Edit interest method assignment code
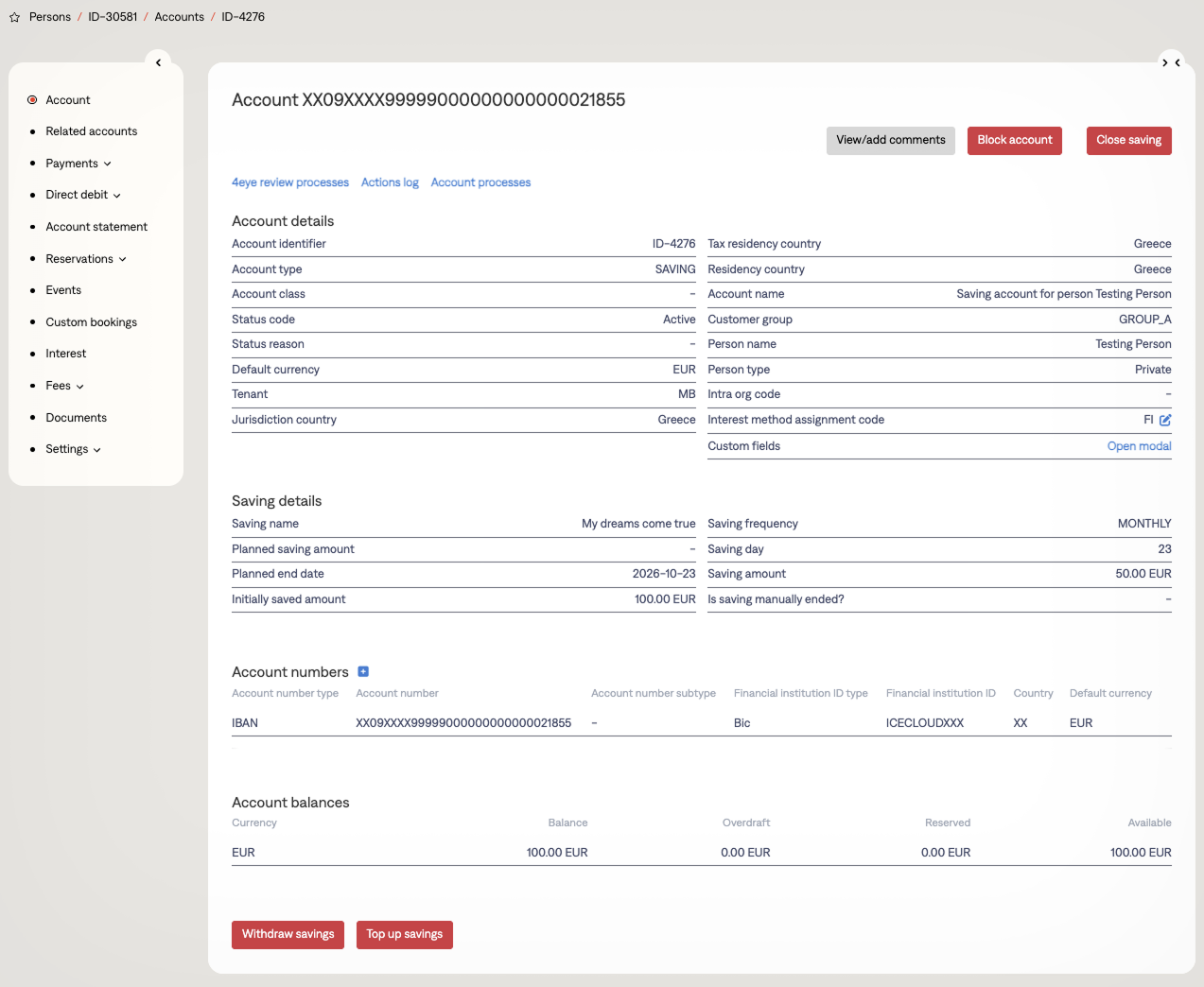The height and width of the screenshot is (987, 1204). [1165, 420]
